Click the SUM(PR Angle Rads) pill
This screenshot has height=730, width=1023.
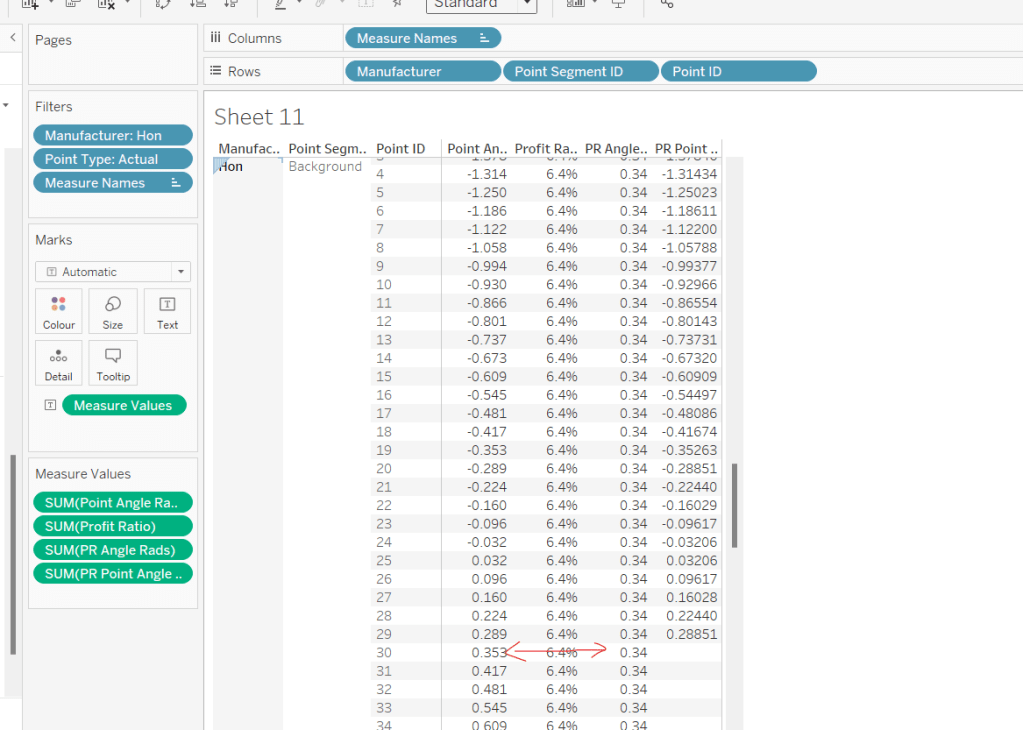click(112, 550)
